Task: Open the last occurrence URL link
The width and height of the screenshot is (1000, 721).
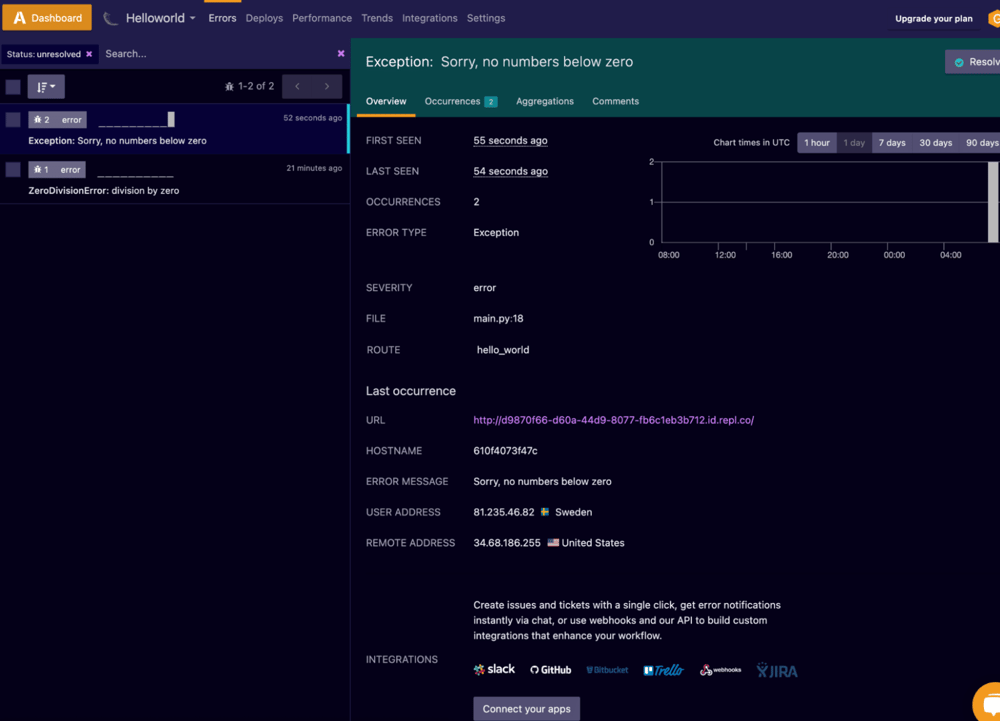Action: point(613,420)
